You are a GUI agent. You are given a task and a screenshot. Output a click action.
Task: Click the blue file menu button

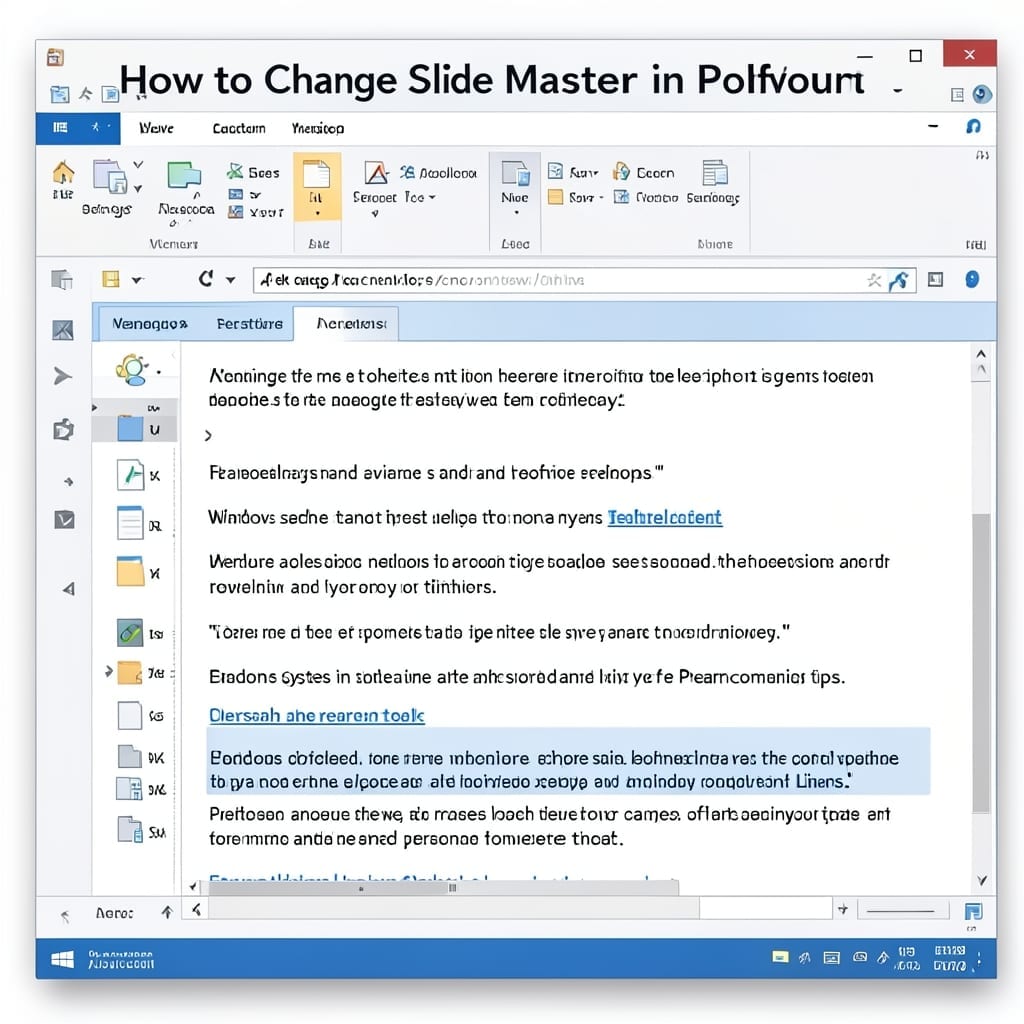tap(78, 127)
